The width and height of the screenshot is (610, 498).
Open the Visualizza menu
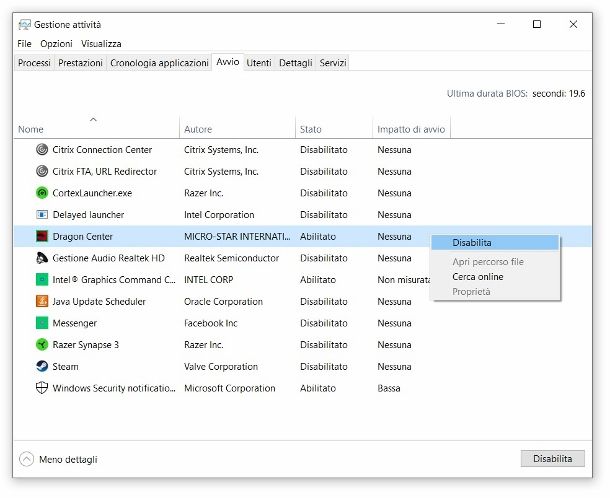(x=101, y=44)
